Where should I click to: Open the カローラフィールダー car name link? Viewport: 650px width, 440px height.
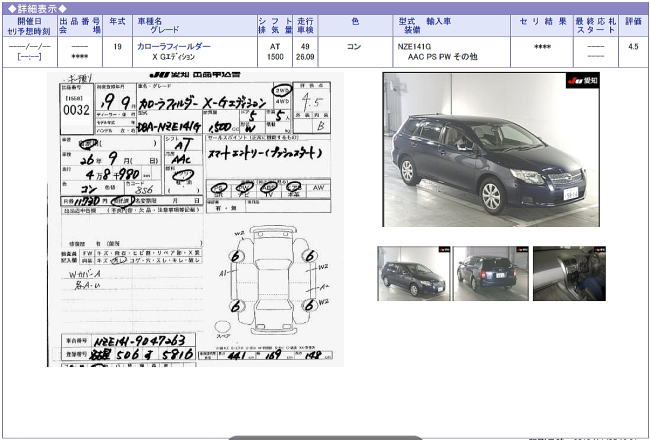(x=174, y=46)
